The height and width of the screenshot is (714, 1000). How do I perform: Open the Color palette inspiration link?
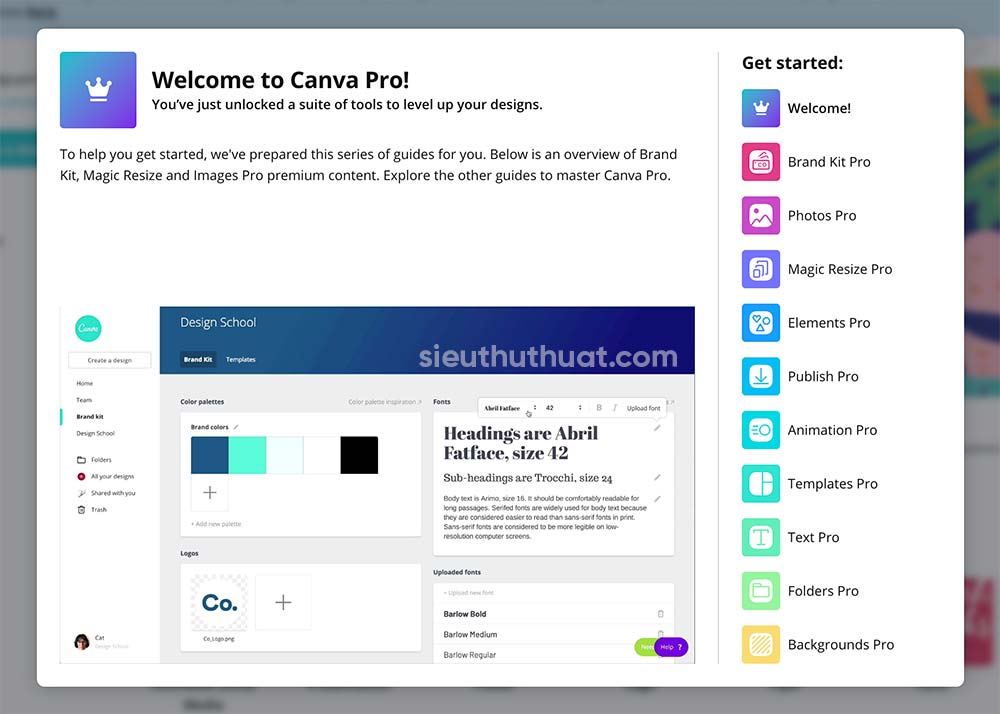point(385,402)
